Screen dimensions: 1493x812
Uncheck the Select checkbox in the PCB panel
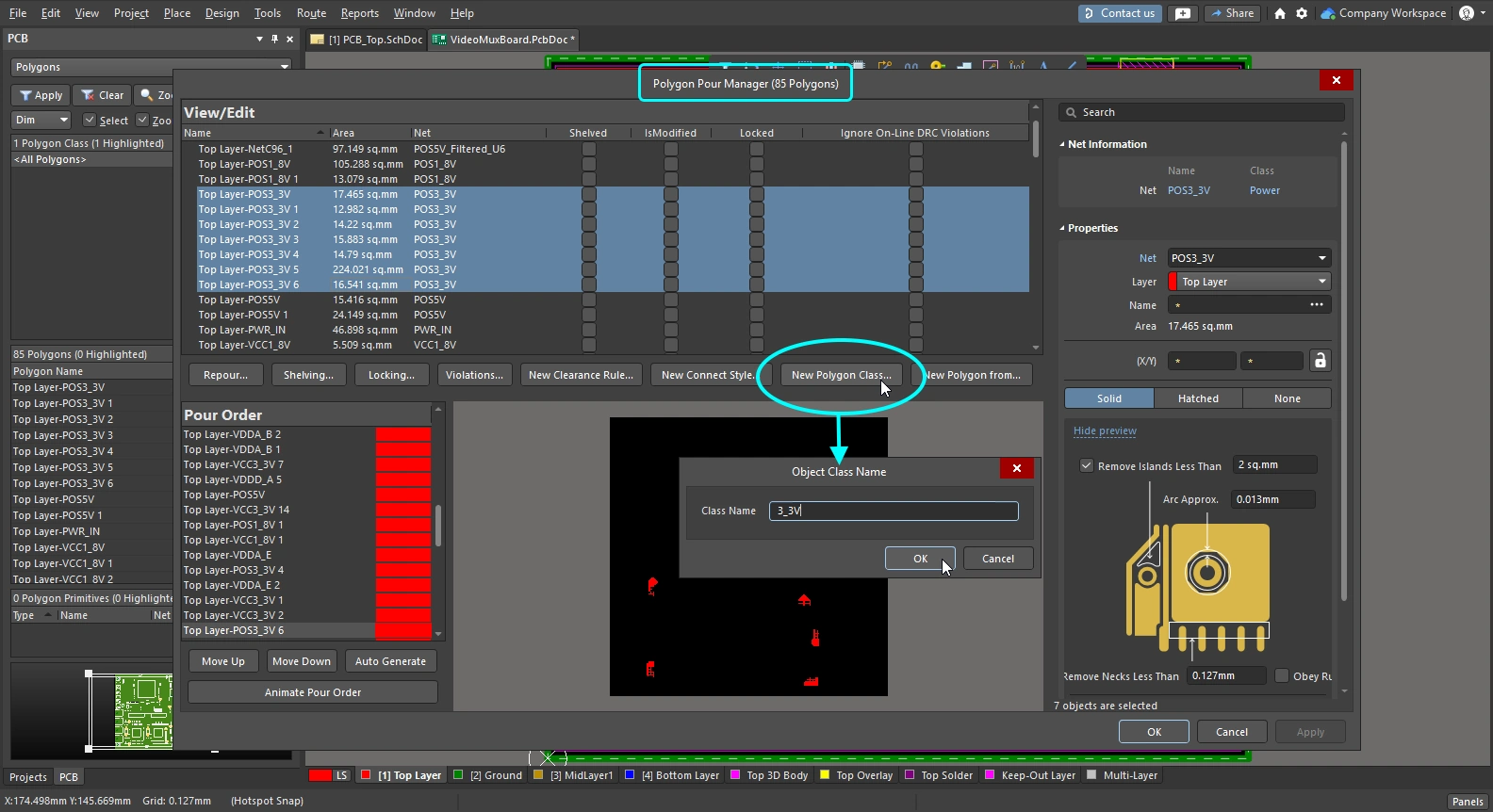pos(90,120)
